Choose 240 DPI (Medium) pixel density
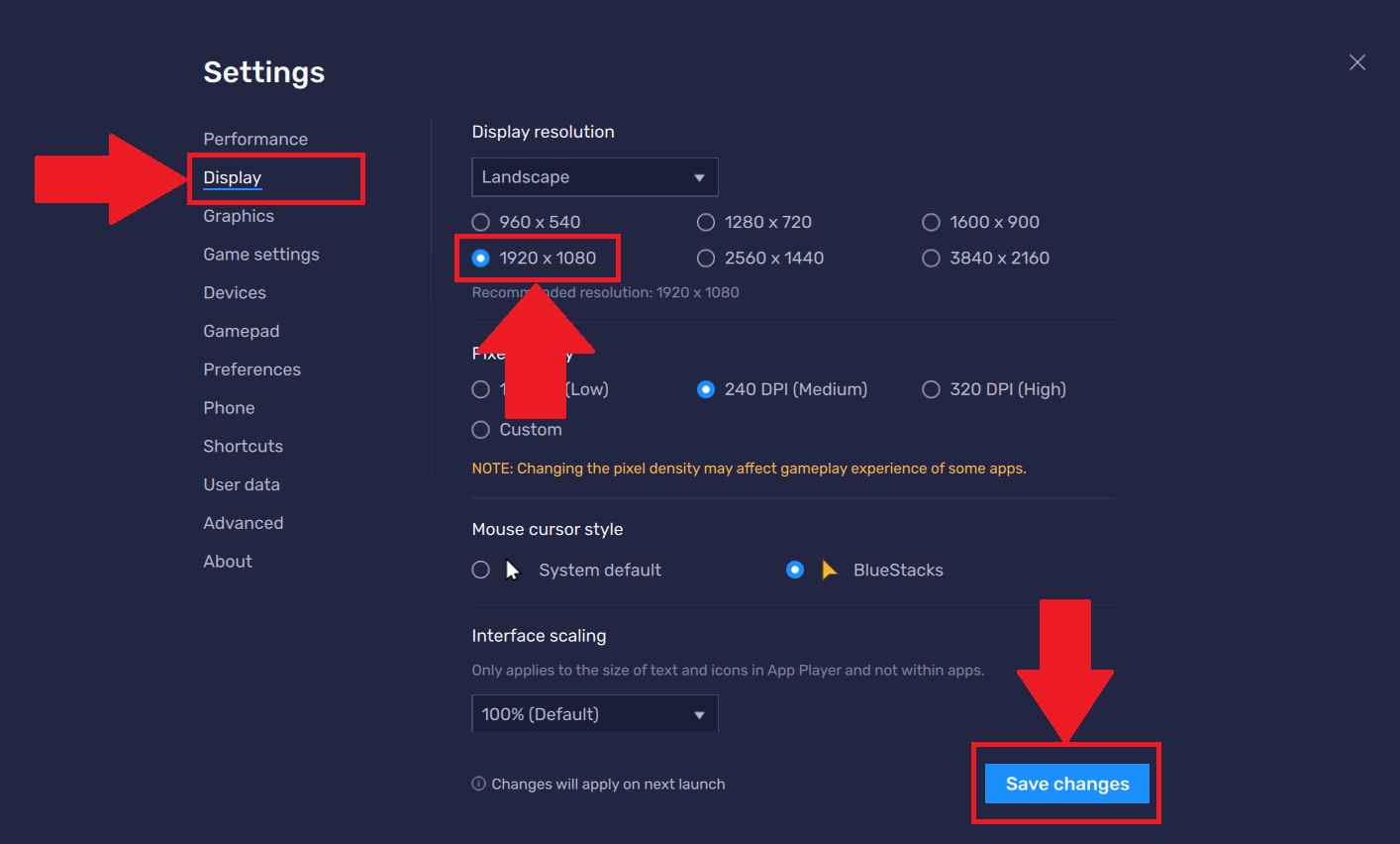The image size is (1400, 844). tap(782, 389)
